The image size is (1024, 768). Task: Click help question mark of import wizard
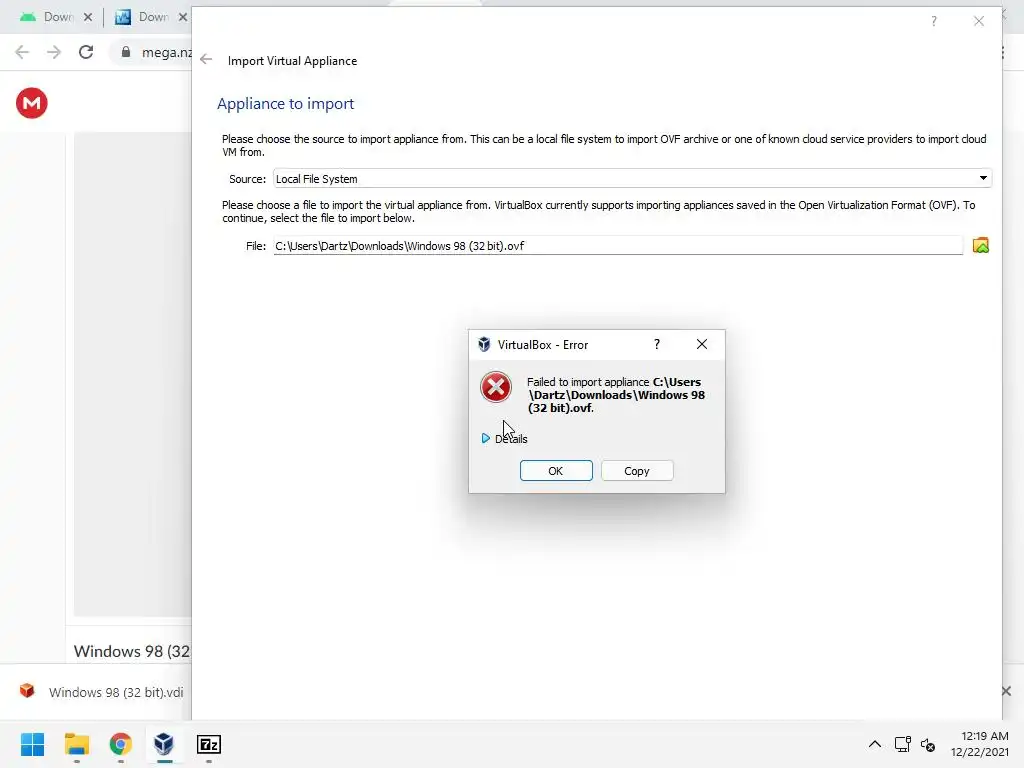point(934,21)
